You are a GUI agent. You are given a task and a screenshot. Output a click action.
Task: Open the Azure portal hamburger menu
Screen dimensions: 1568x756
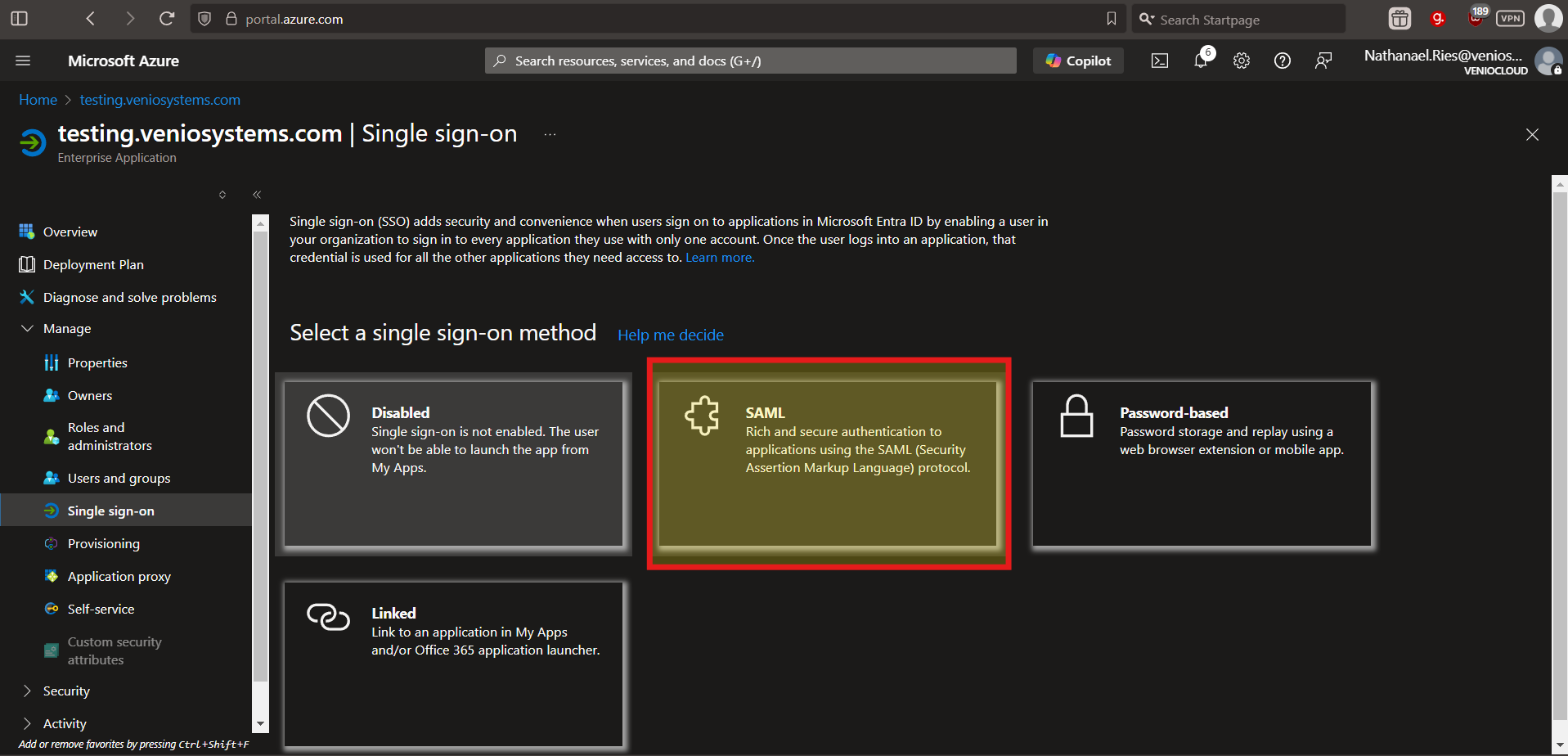[23, 61]
